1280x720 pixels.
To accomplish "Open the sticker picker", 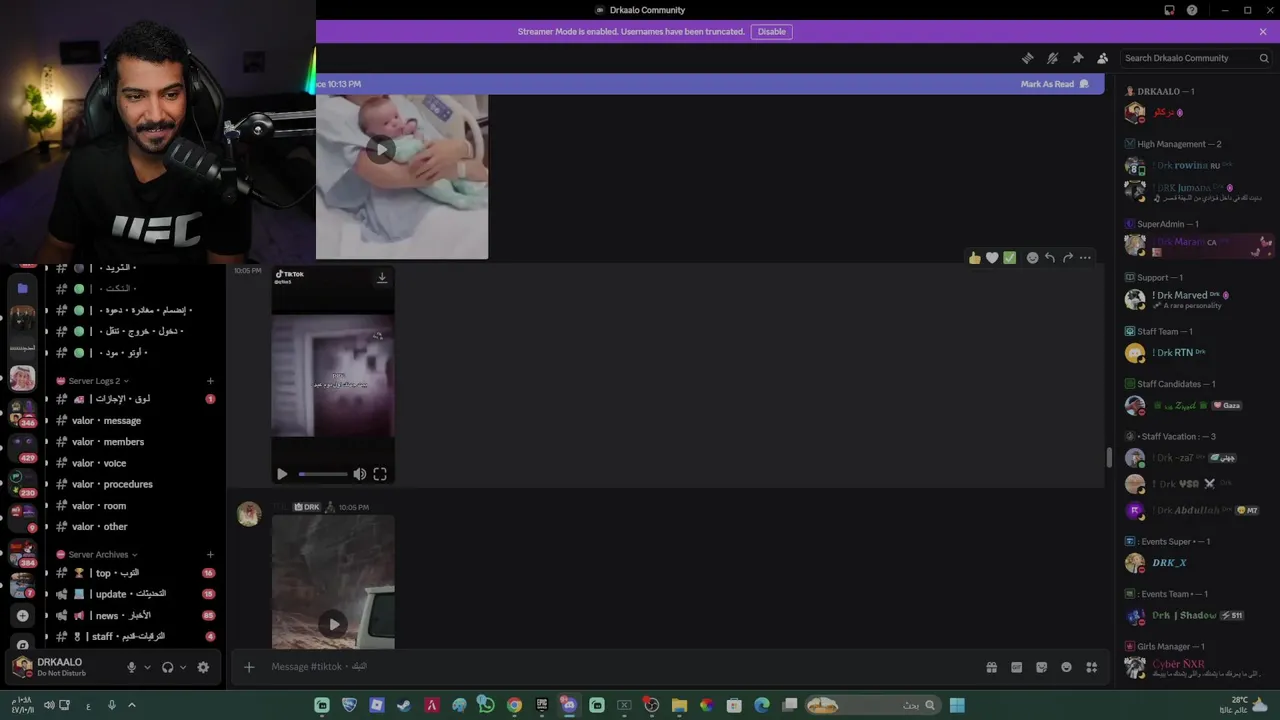I will (1041, 667).
